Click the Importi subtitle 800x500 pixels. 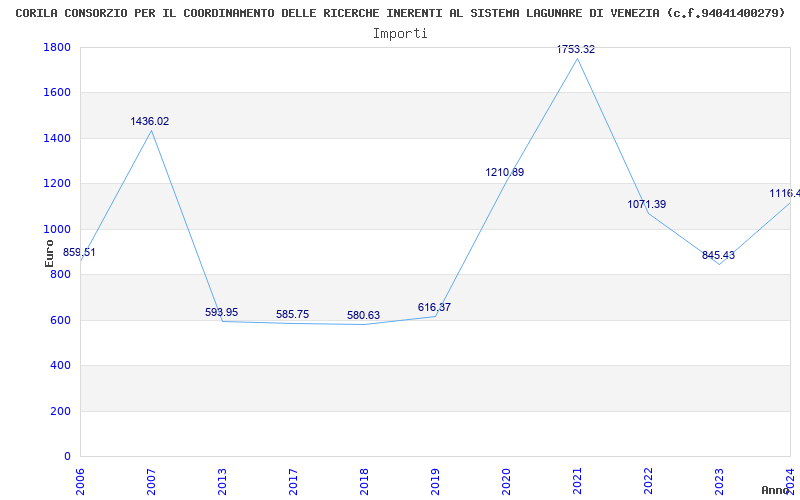(400, 34)
